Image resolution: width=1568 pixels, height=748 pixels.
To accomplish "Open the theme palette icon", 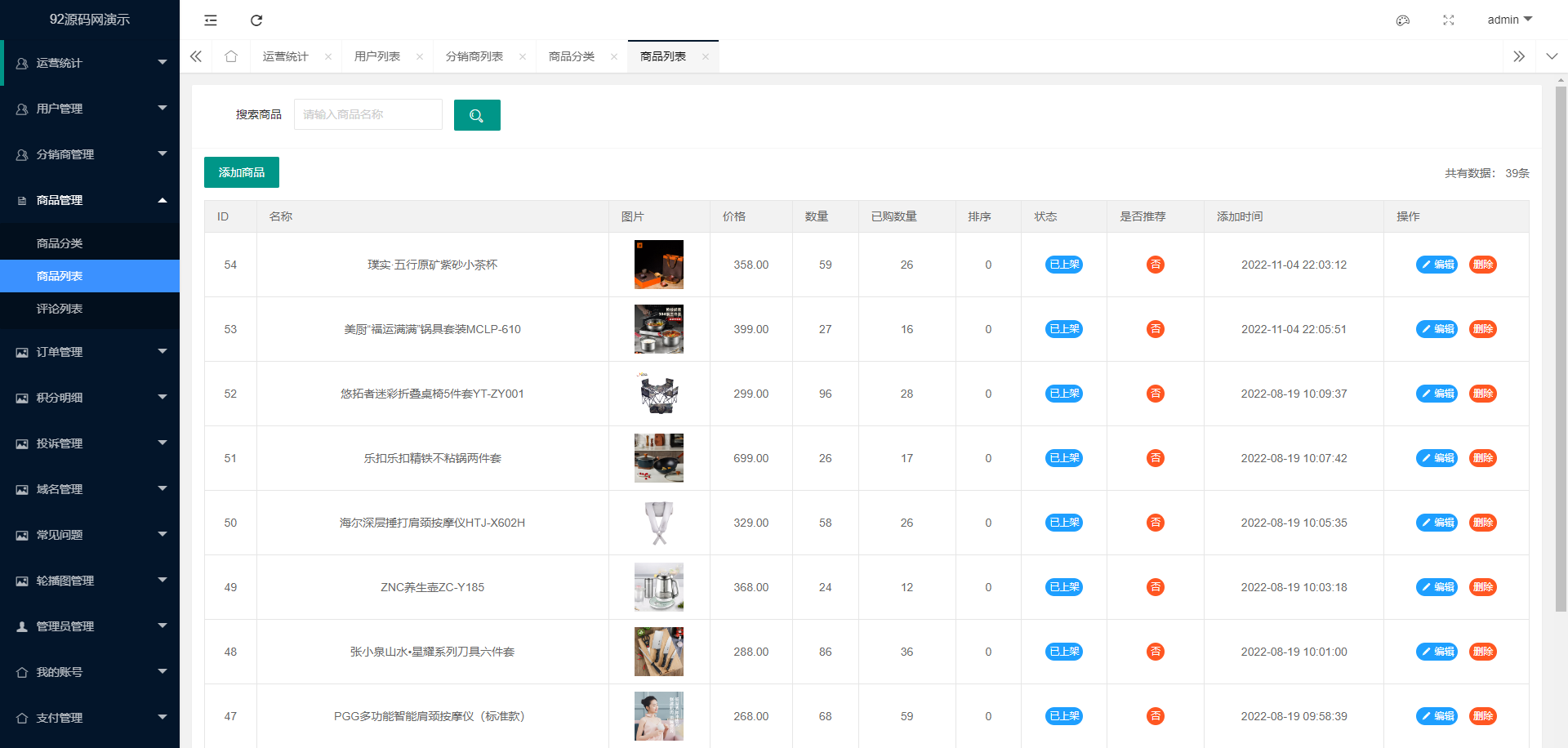I will click(1402, 20).
